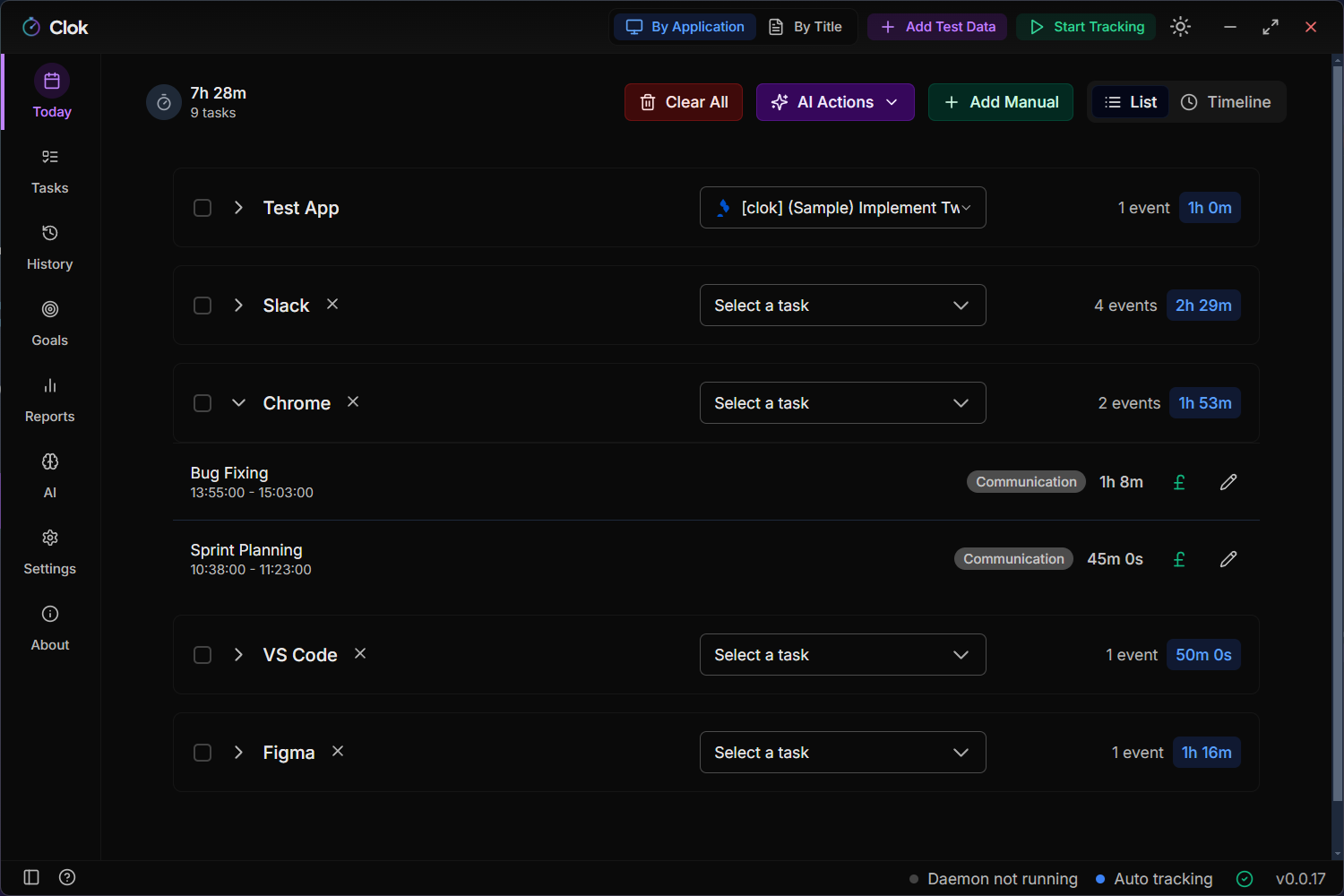Open the AI page in sidebar
1344x896 pixels.
(50, 476)
